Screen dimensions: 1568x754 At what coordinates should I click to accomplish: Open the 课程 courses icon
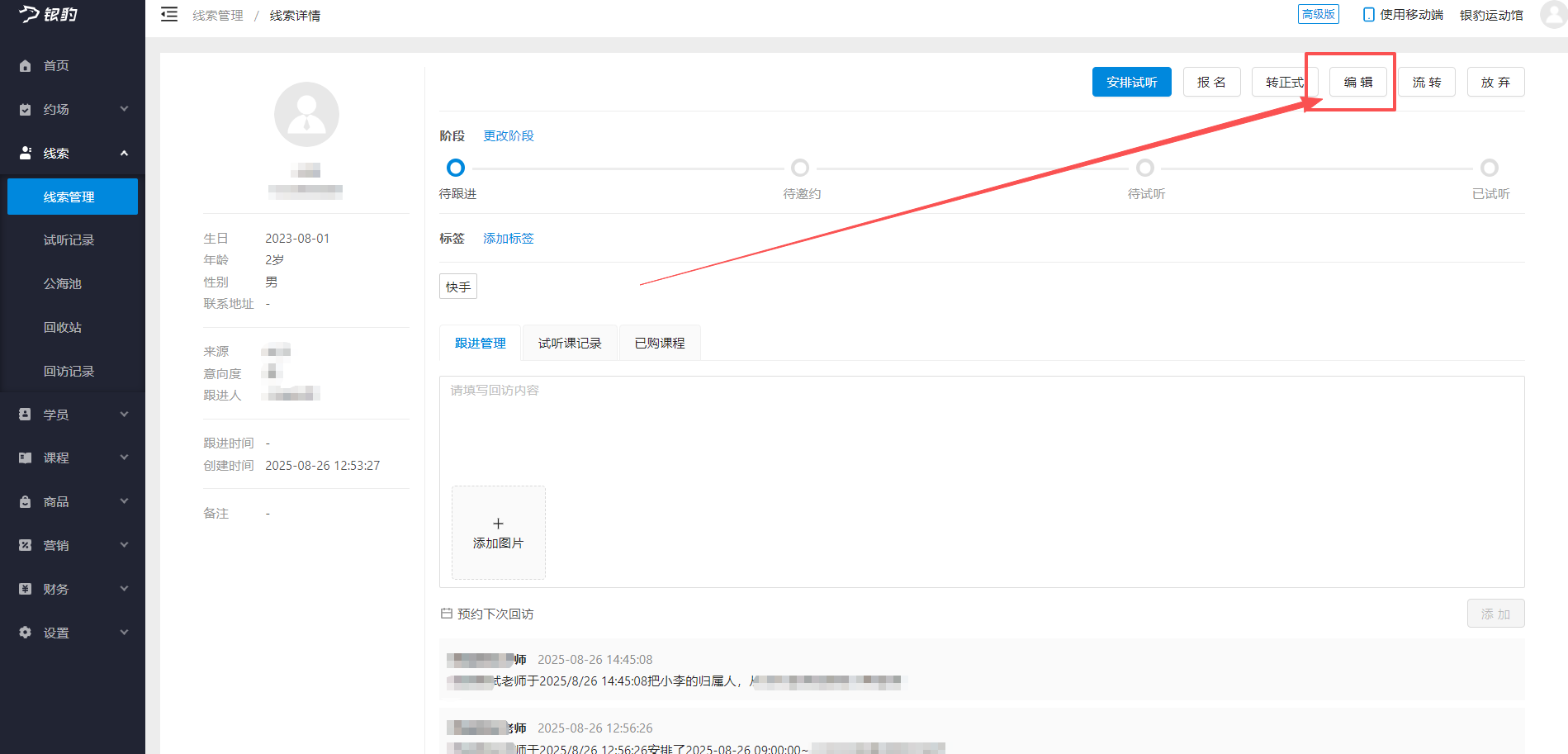point(25,458)
